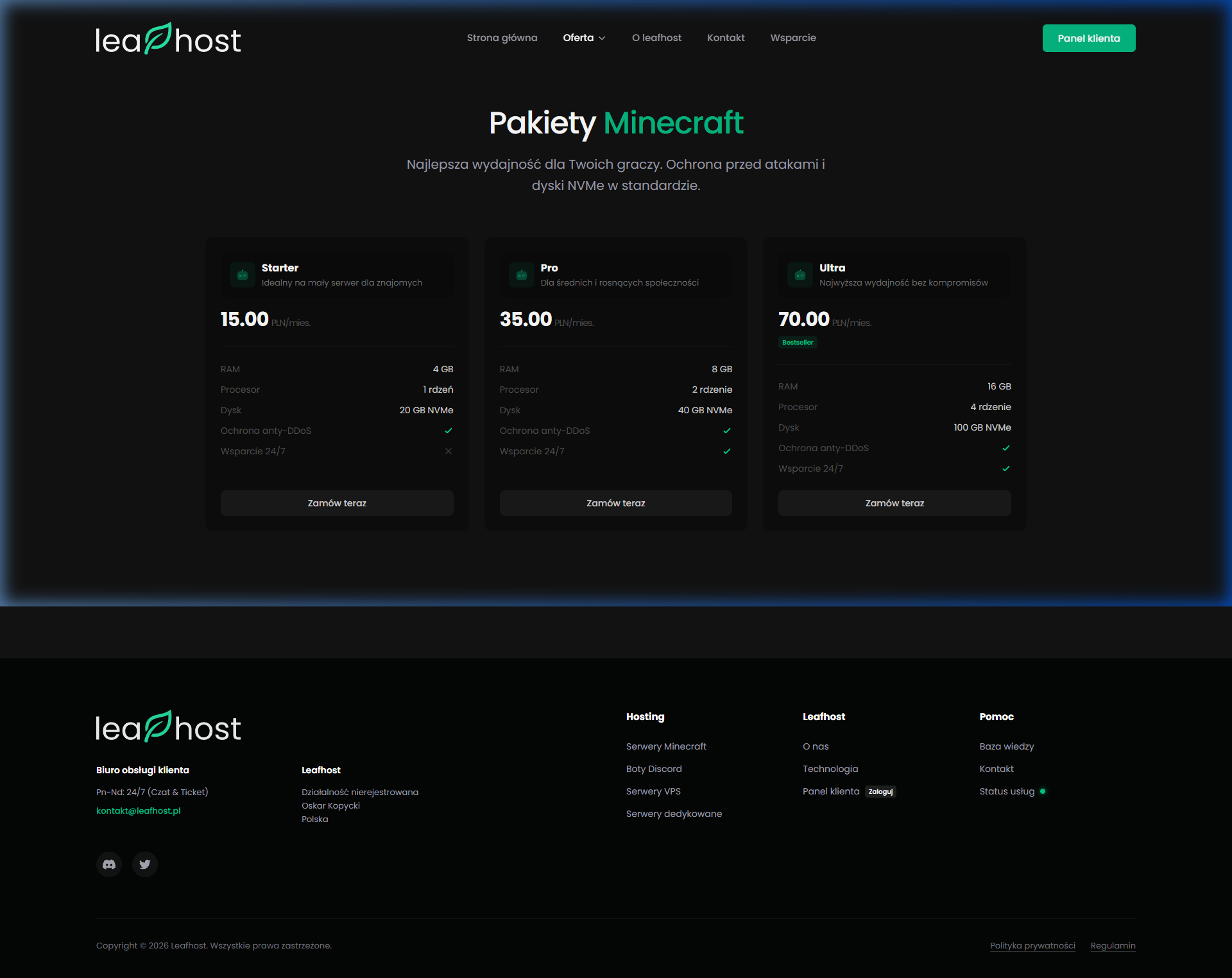Screen dimensions: 1232x978
Task: Open the Technologia footer link
Action: pyautogui.click(x=830, y=769)
